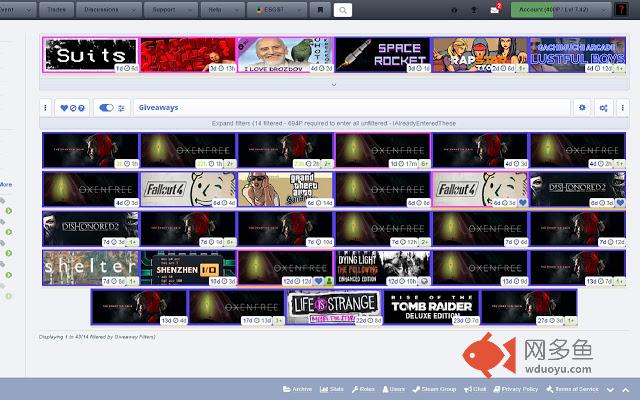Click the footer chevron-down arrow
The width and height of the screenshot is (640, 400).
coord(610,389)
